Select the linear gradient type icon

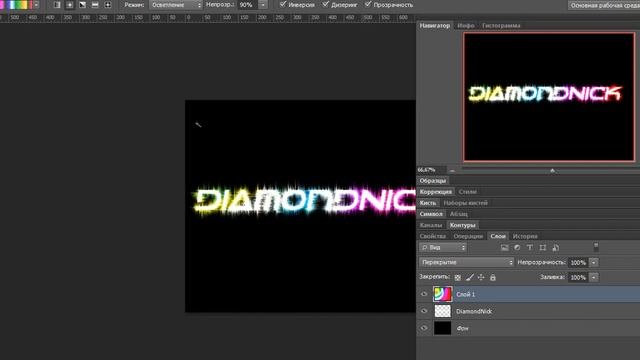pos(57,5)
